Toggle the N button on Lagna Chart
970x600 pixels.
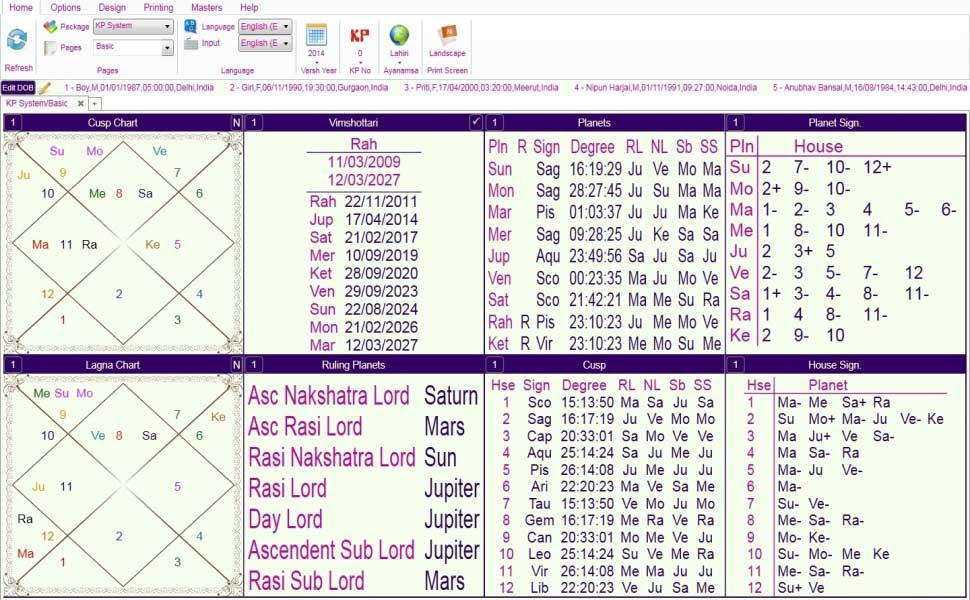click(236, 365)
